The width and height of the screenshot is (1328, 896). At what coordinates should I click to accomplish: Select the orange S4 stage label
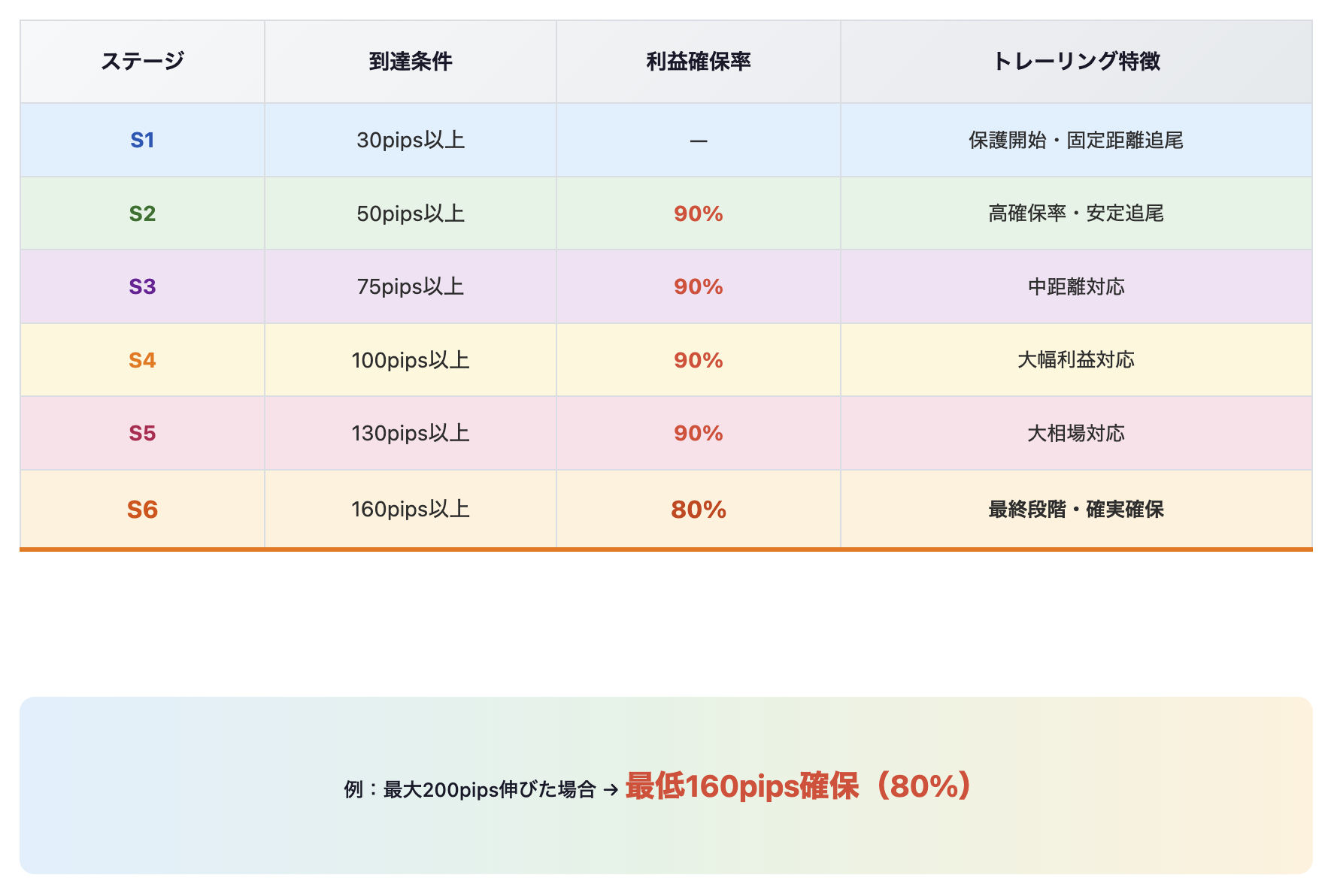click(x=142, y=360)
